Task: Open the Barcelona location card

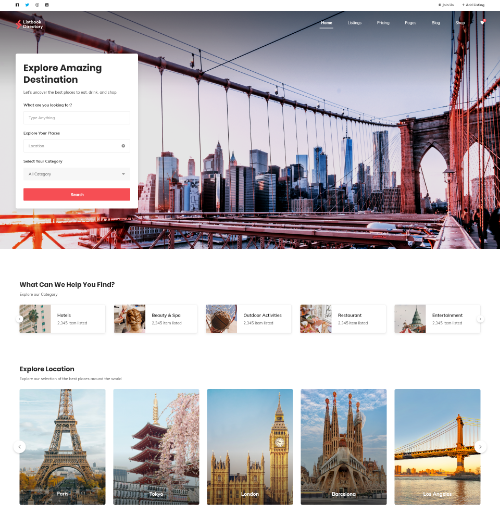Action: point(344,447)
